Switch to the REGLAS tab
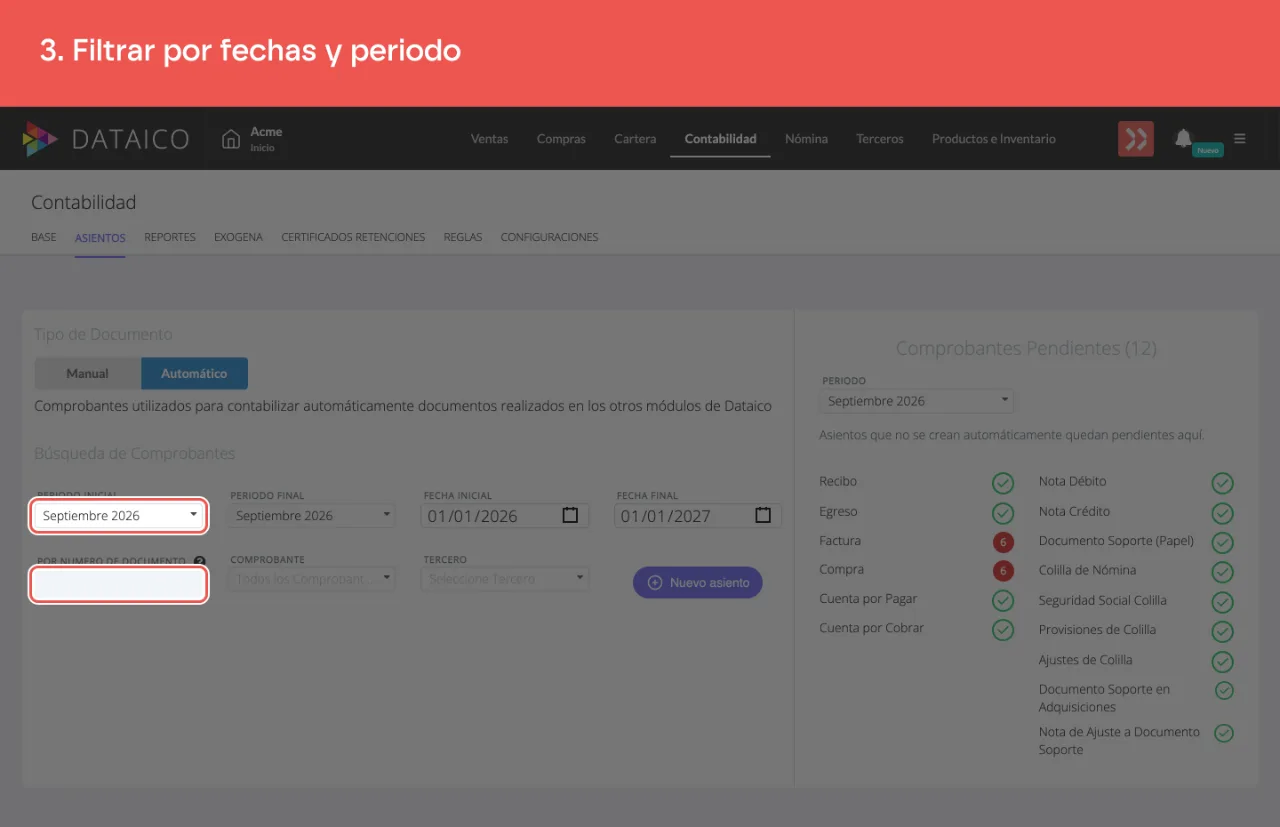This screenshot has width=1280, height=827. coord(463,238)
